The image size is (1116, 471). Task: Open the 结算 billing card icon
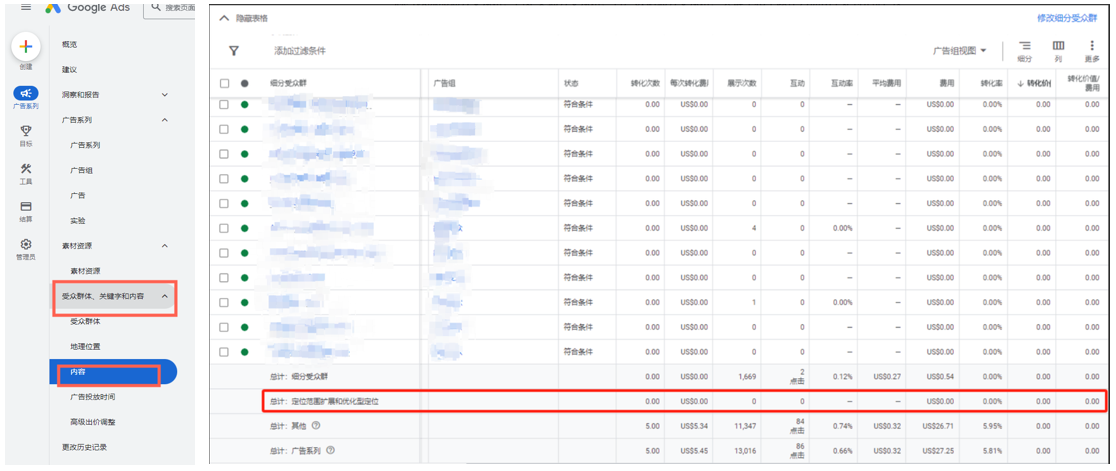[x=26, y=206]
